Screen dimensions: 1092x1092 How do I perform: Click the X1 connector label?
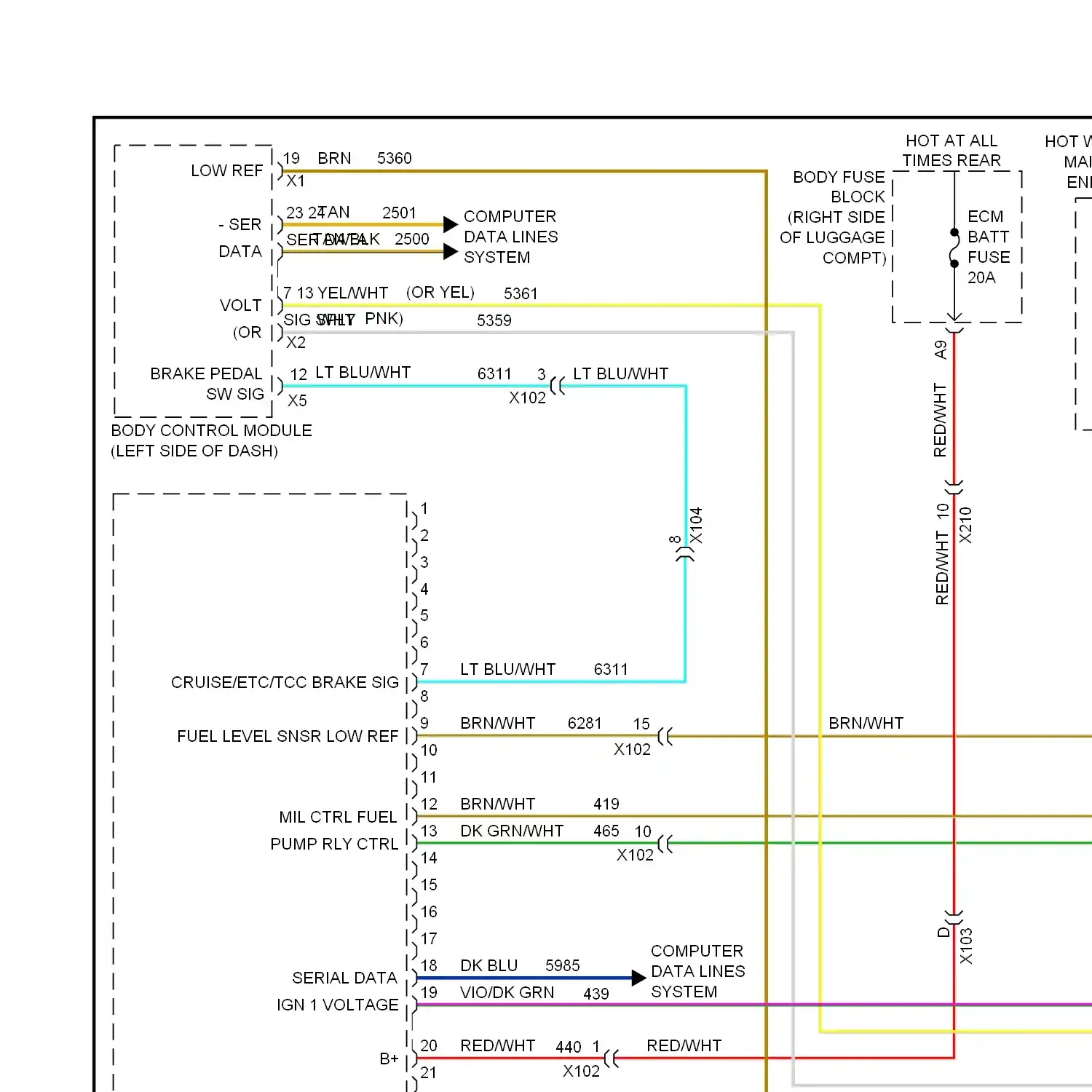[296, 181]
